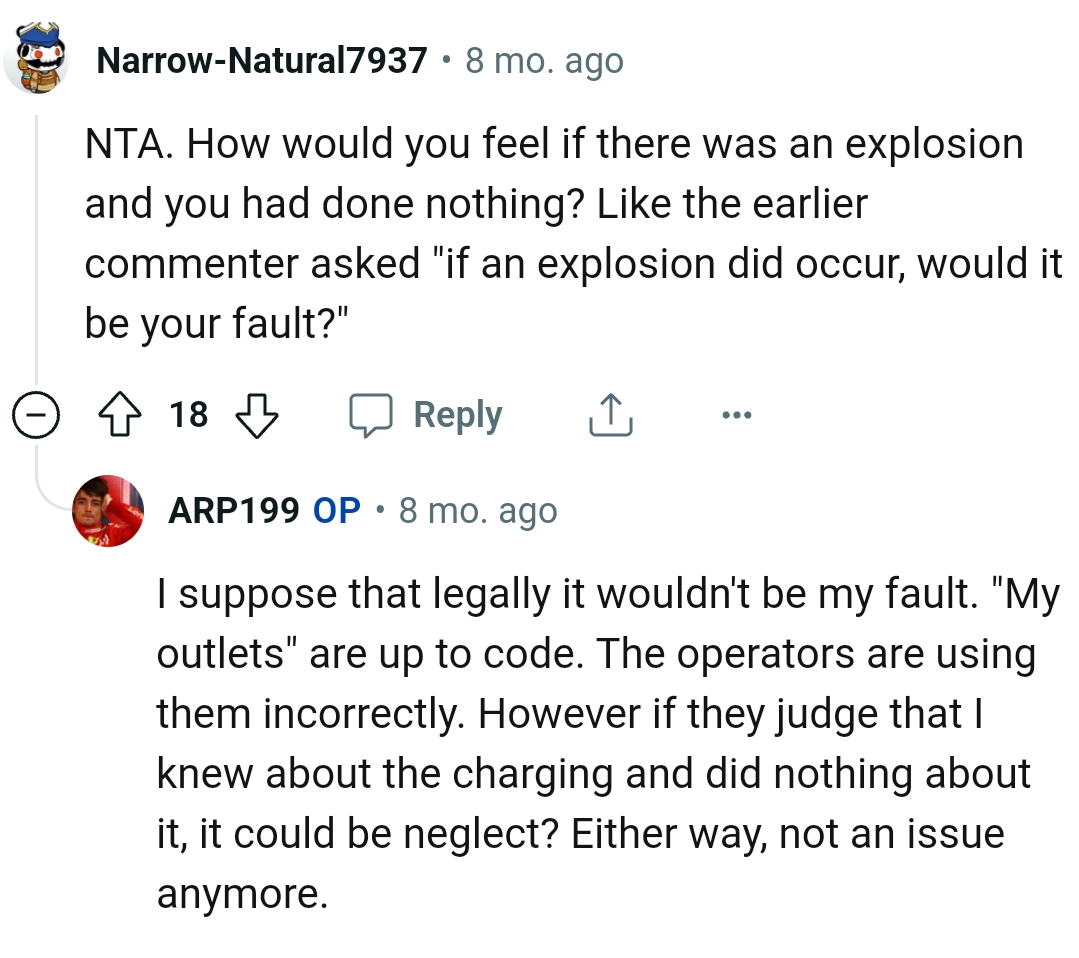
Task: Click the vote count 18
Action: [189, 415]
